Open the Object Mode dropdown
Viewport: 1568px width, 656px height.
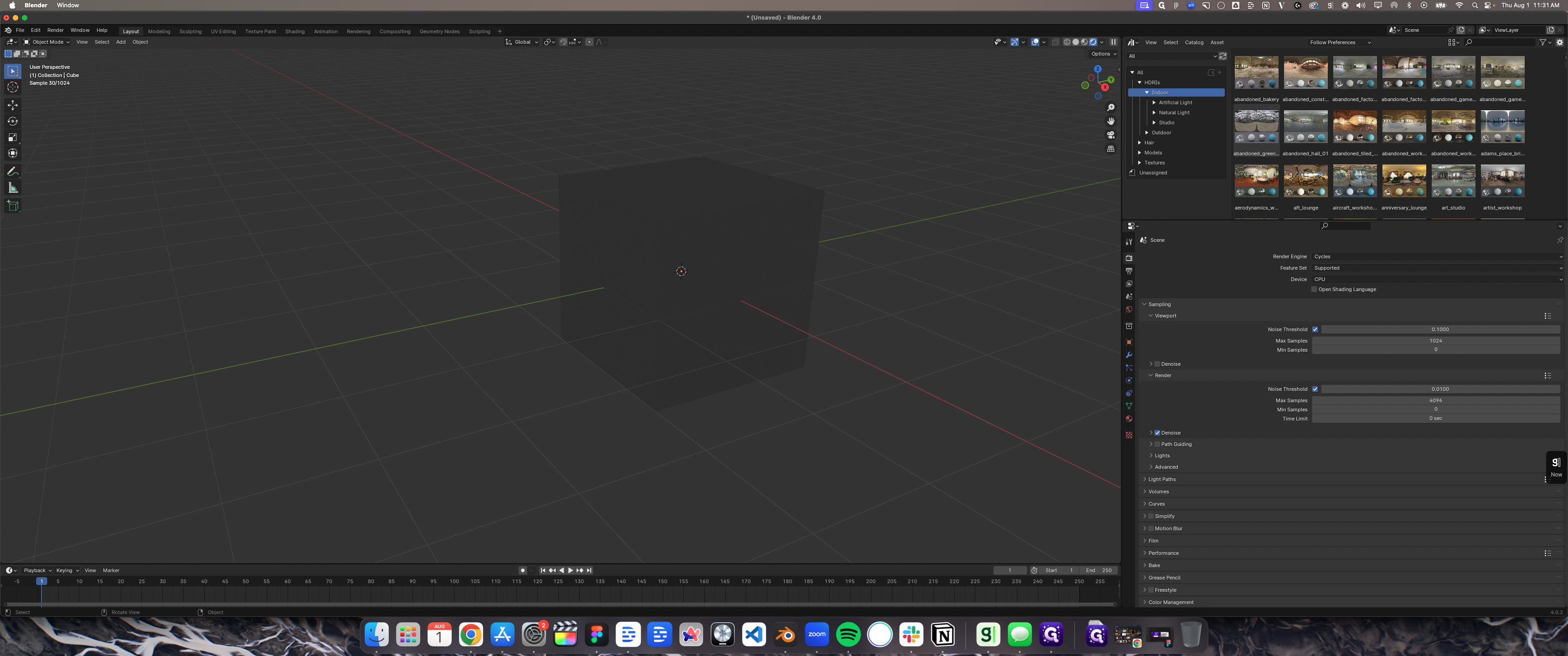(46, 42)
